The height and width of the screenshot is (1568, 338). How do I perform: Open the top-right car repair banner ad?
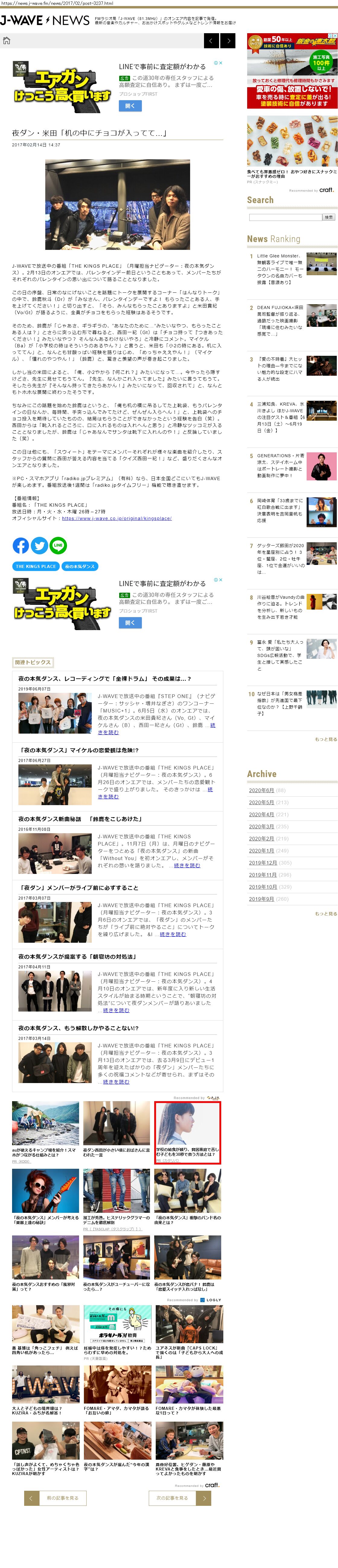292,71
